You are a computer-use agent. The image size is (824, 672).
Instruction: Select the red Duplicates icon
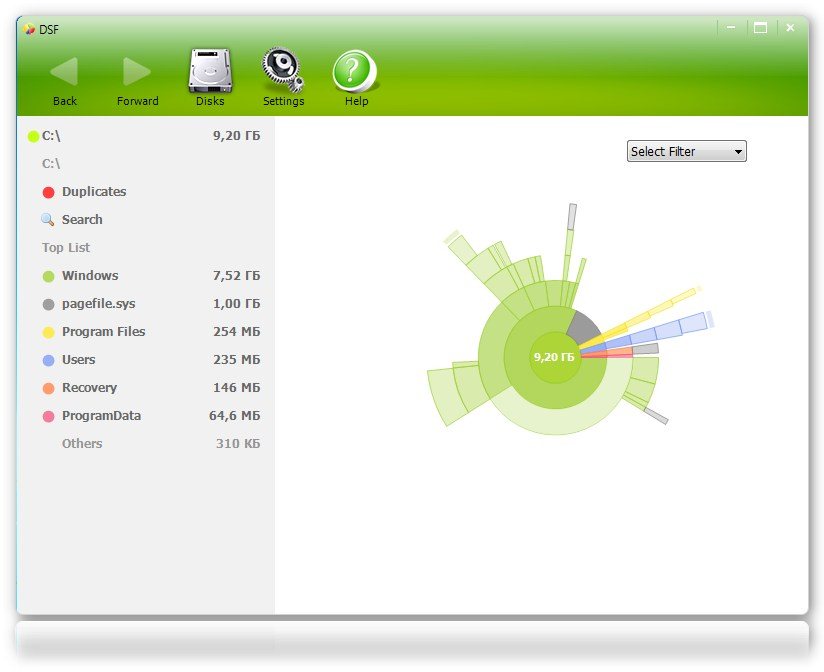click(48, 192)
